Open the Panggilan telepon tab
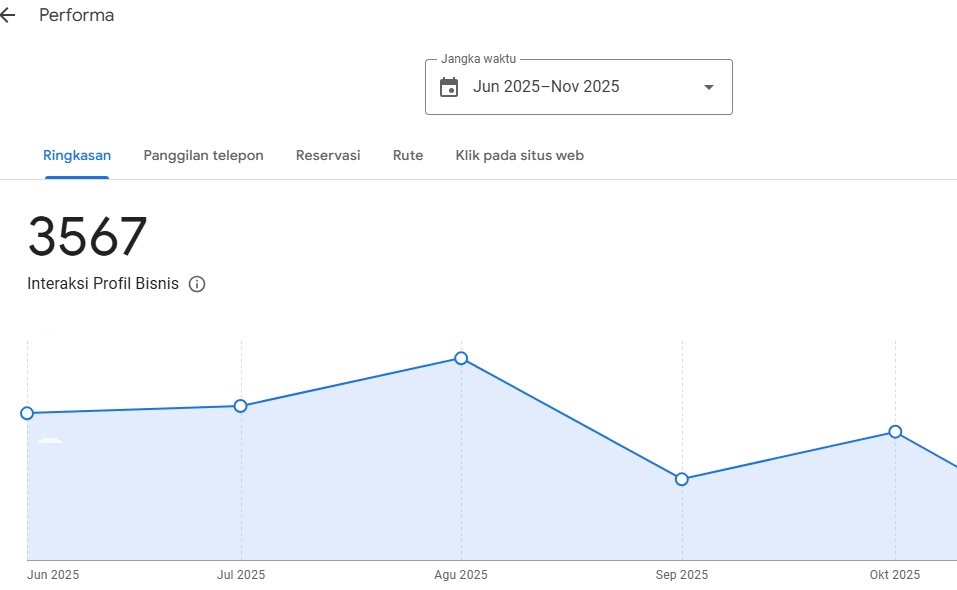 (203, 155)
